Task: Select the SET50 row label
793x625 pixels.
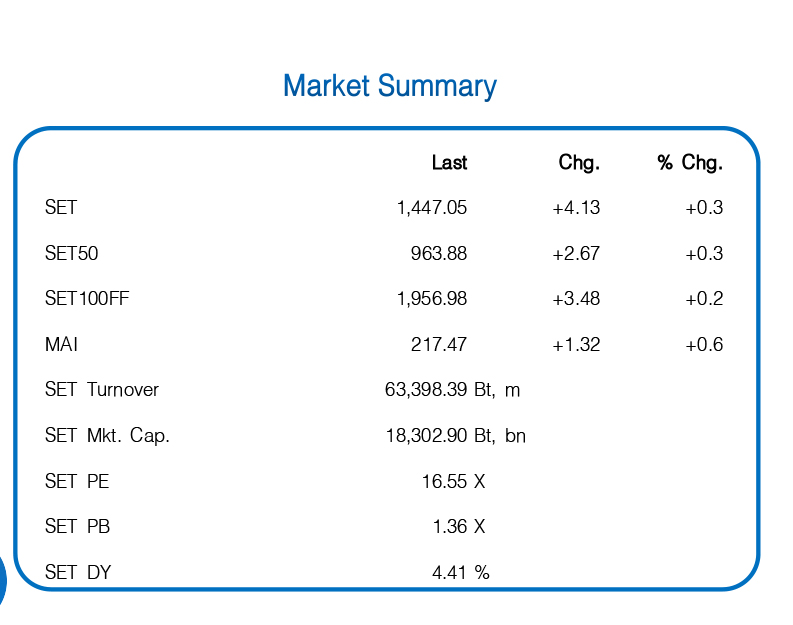Action: [72, 254]
